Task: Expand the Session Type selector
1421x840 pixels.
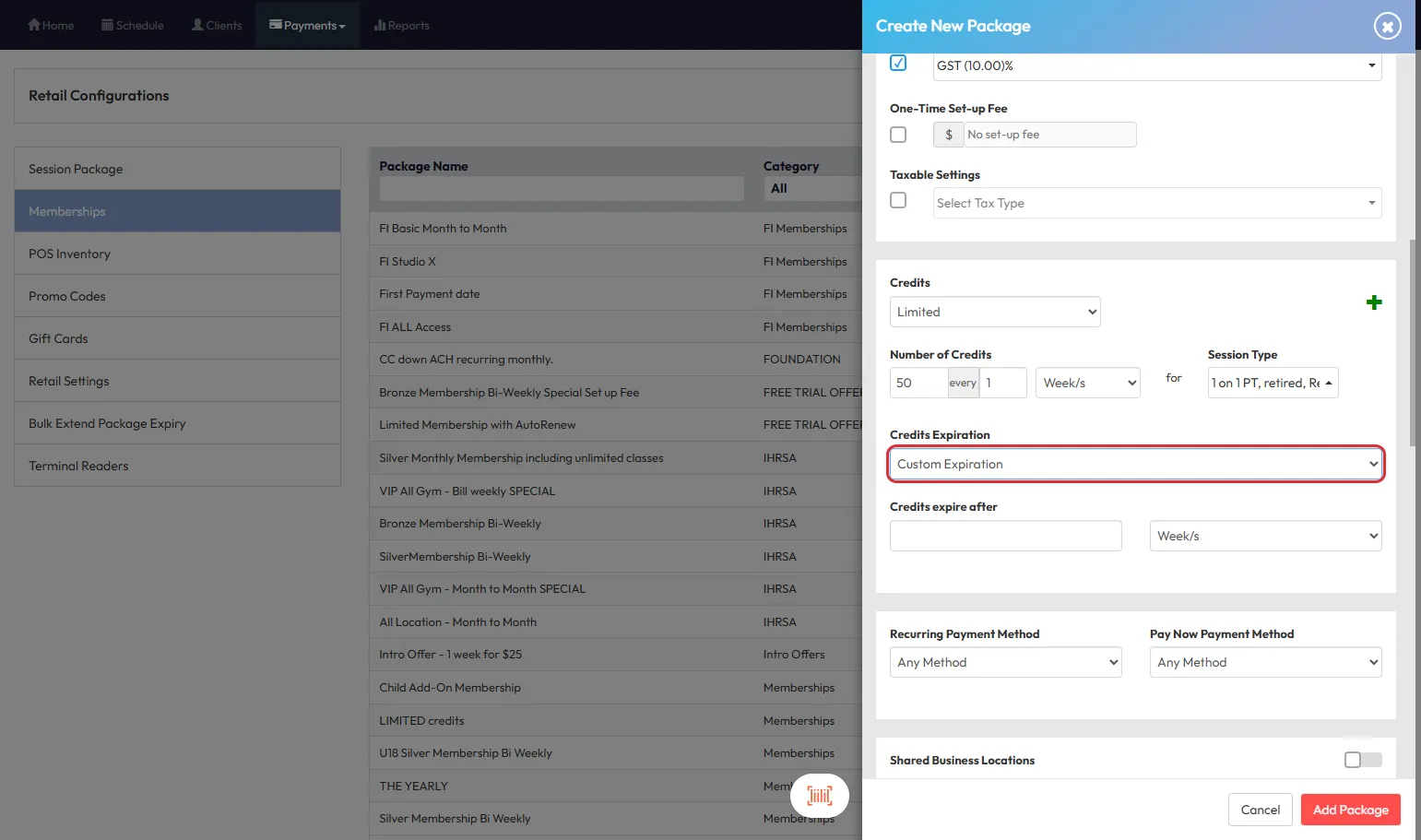Action: [x=1273, y=383]
